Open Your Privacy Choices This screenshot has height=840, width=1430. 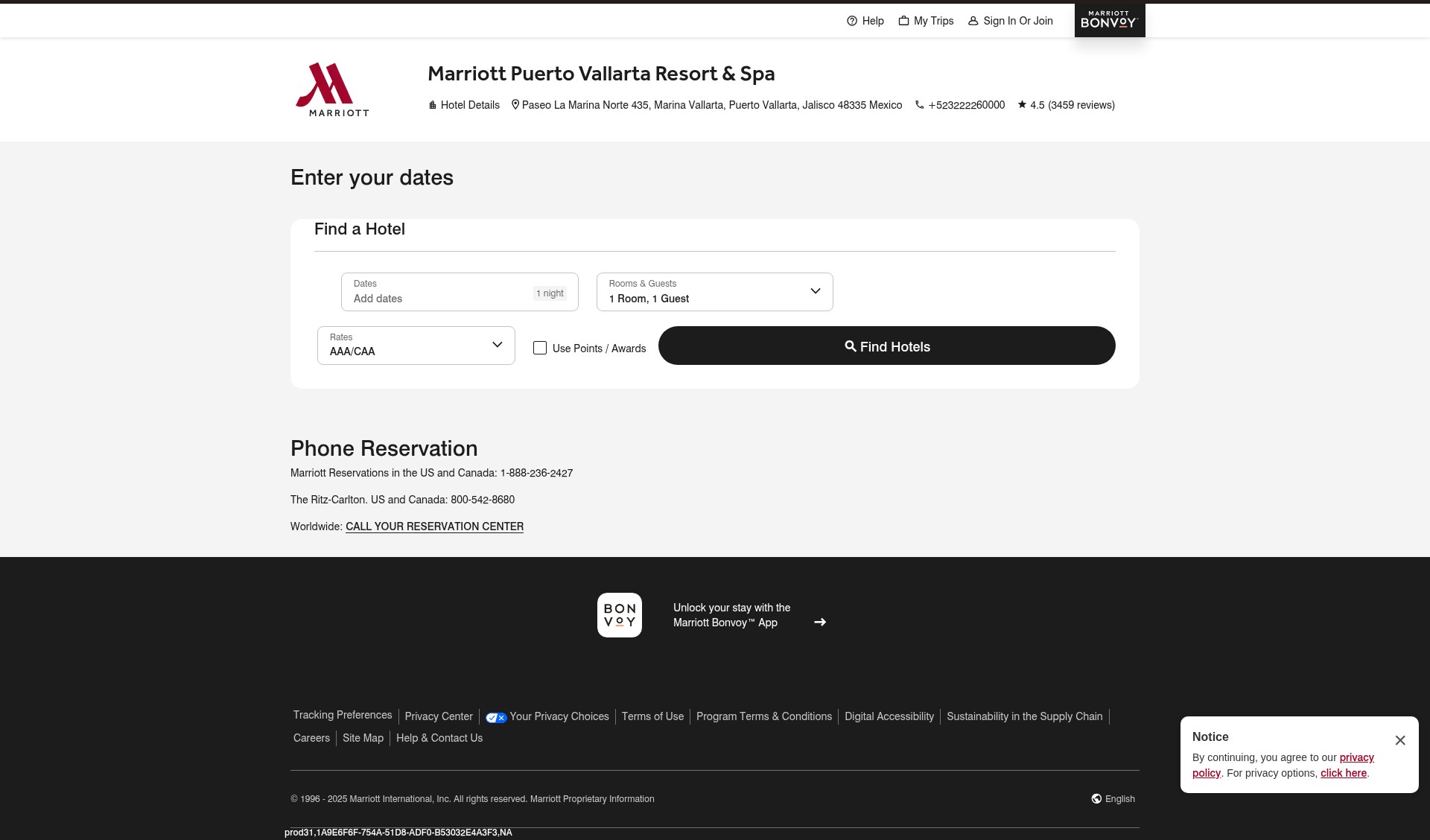coord(559,716)
